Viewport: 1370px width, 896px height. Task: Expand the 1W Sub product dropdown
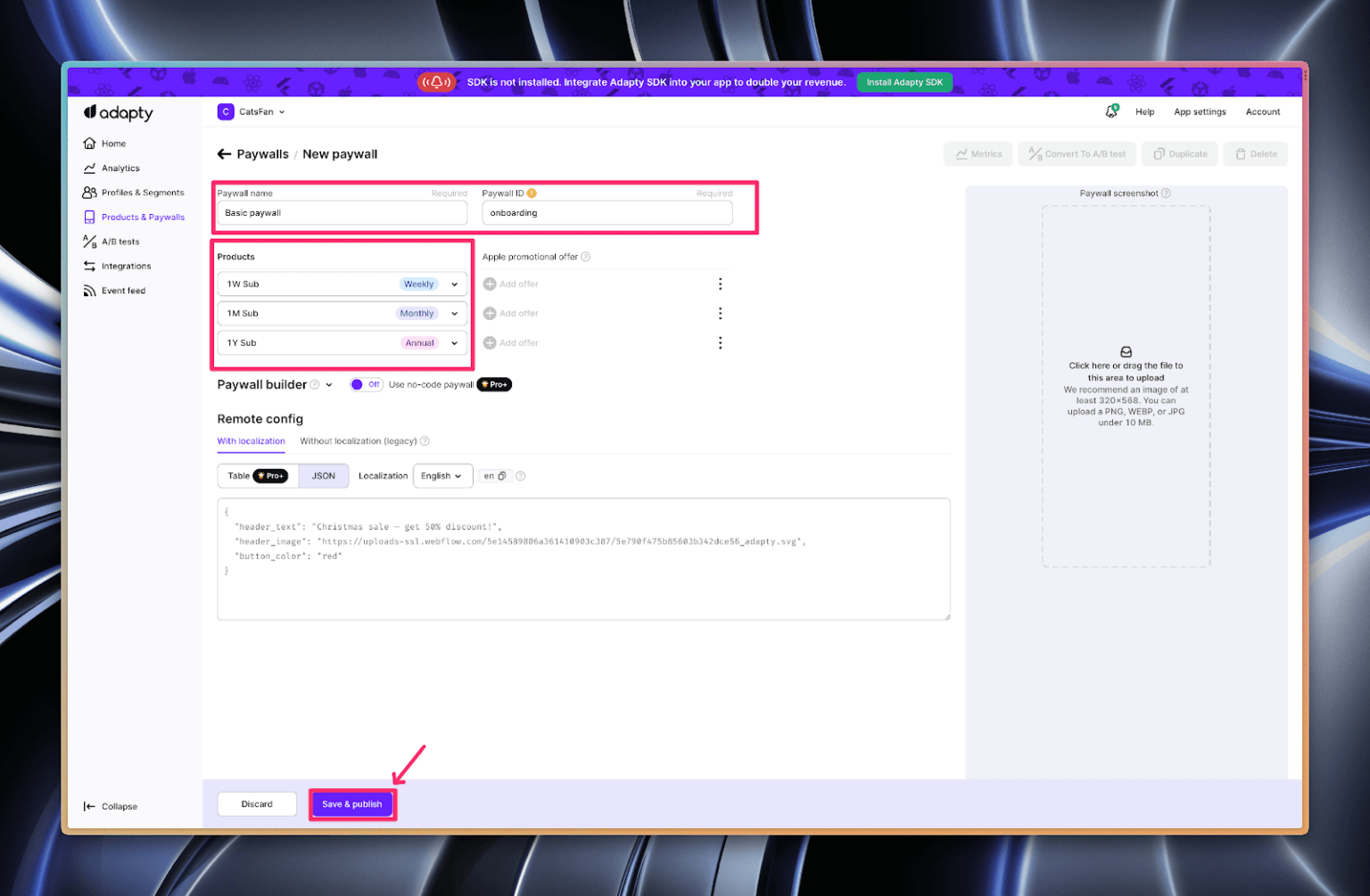[454, 284]
